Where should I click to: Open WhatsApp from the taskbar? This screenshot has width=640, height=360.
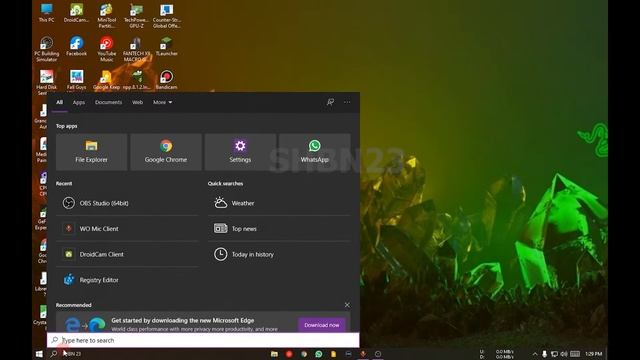tap(318, 354)
